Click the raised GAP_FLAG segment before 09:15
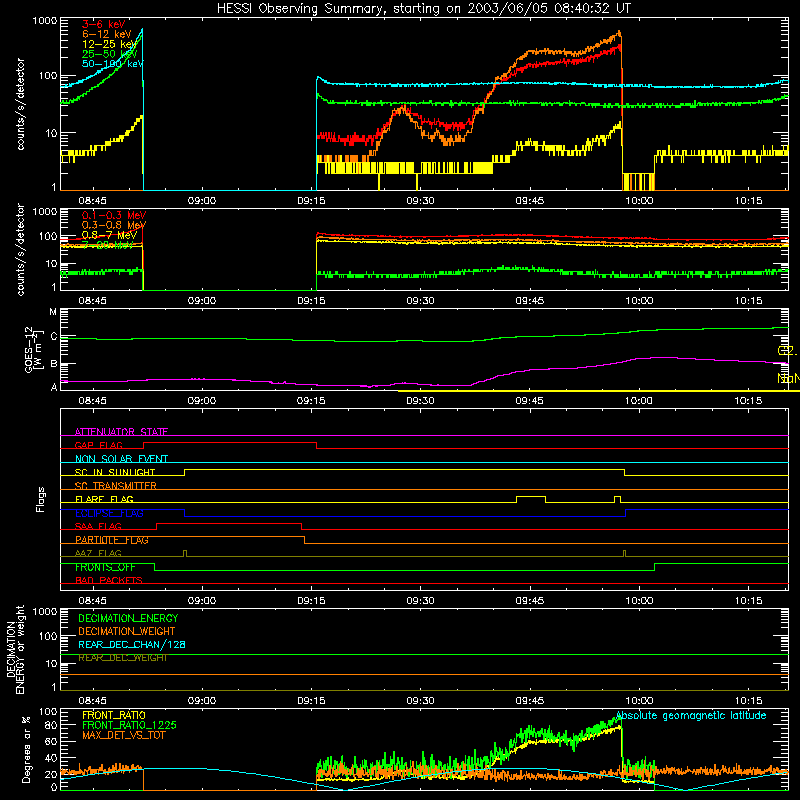This screenshot has height=800, width=800. [230, 443]
